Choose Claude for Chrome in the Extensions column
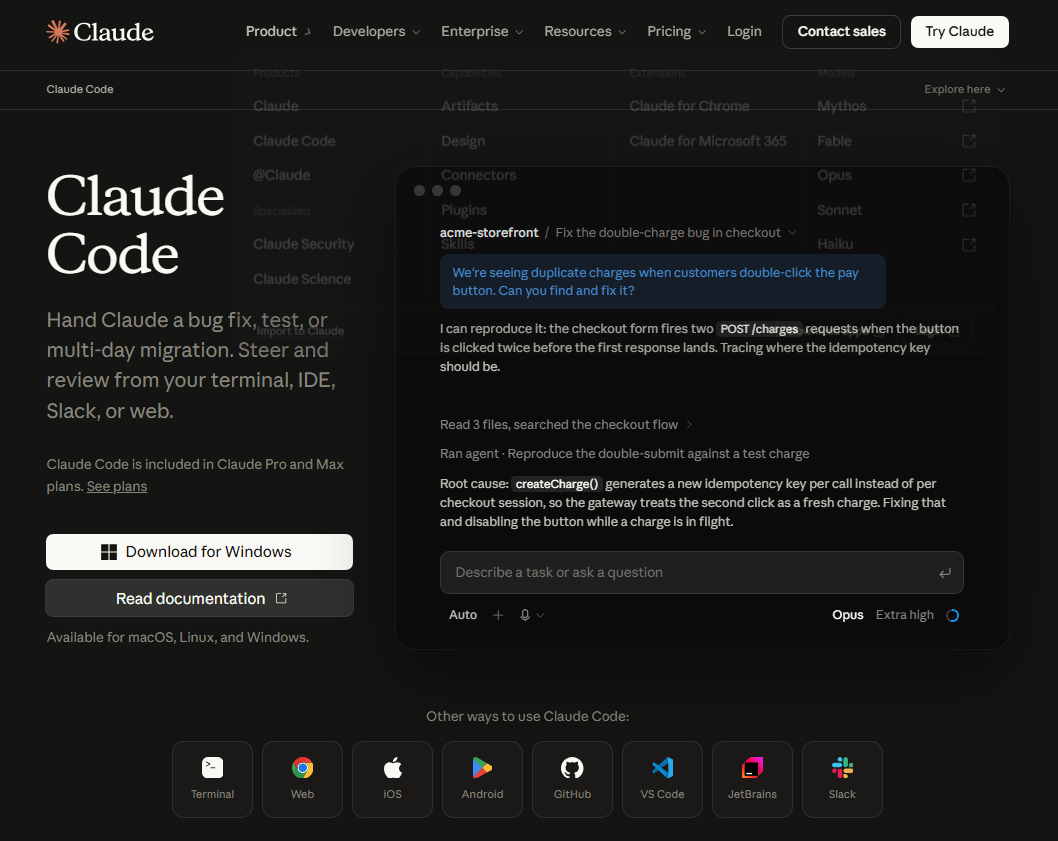Viewport: 1058px width, 841px height. tap(689, 106)
